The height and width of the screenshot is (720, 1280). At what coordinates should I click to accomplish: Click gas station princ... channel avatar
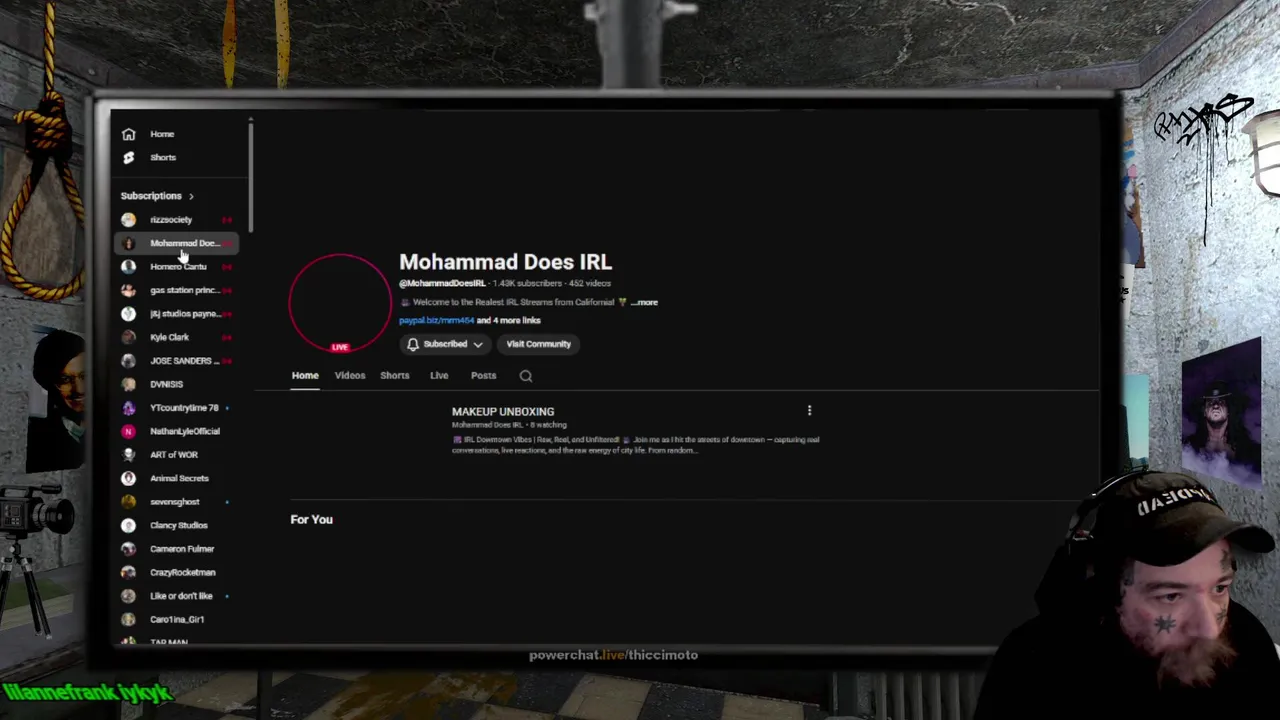[128, 290]
